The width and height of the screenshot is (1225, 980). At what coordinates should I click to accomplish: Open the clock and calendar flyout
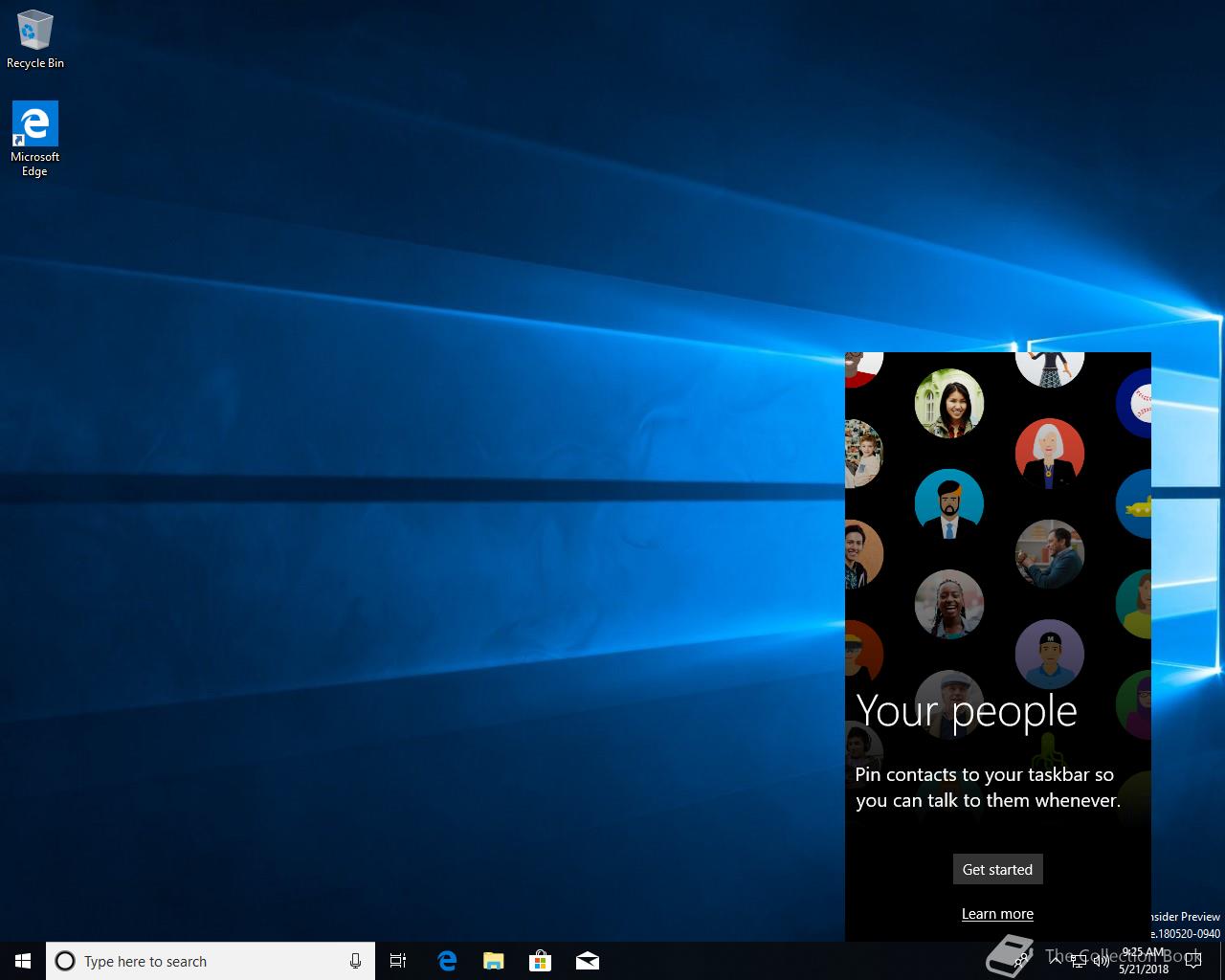point(1144,961)
